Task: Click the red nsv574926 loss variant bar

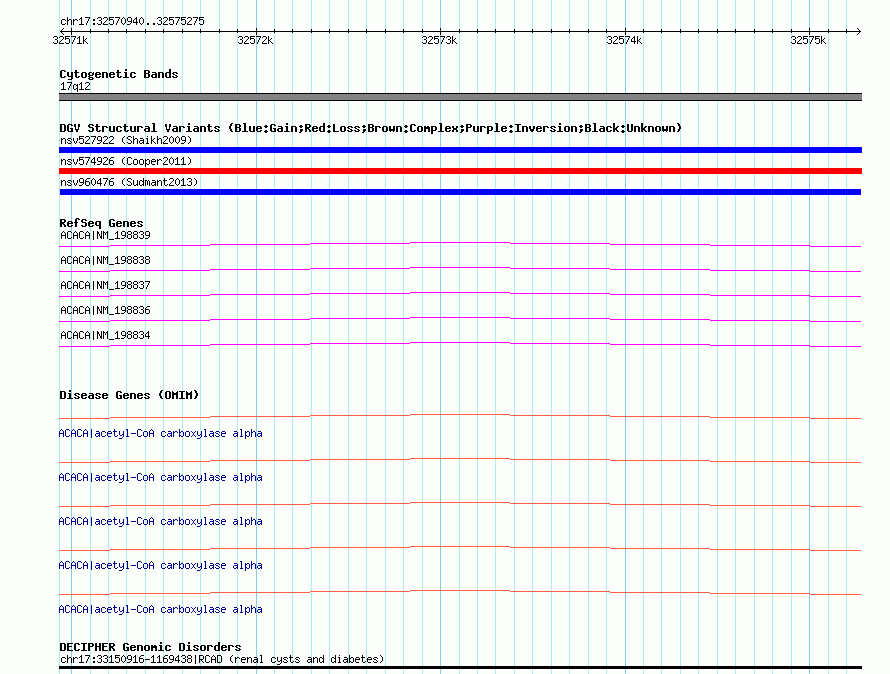Action: [x=460, y=171]
